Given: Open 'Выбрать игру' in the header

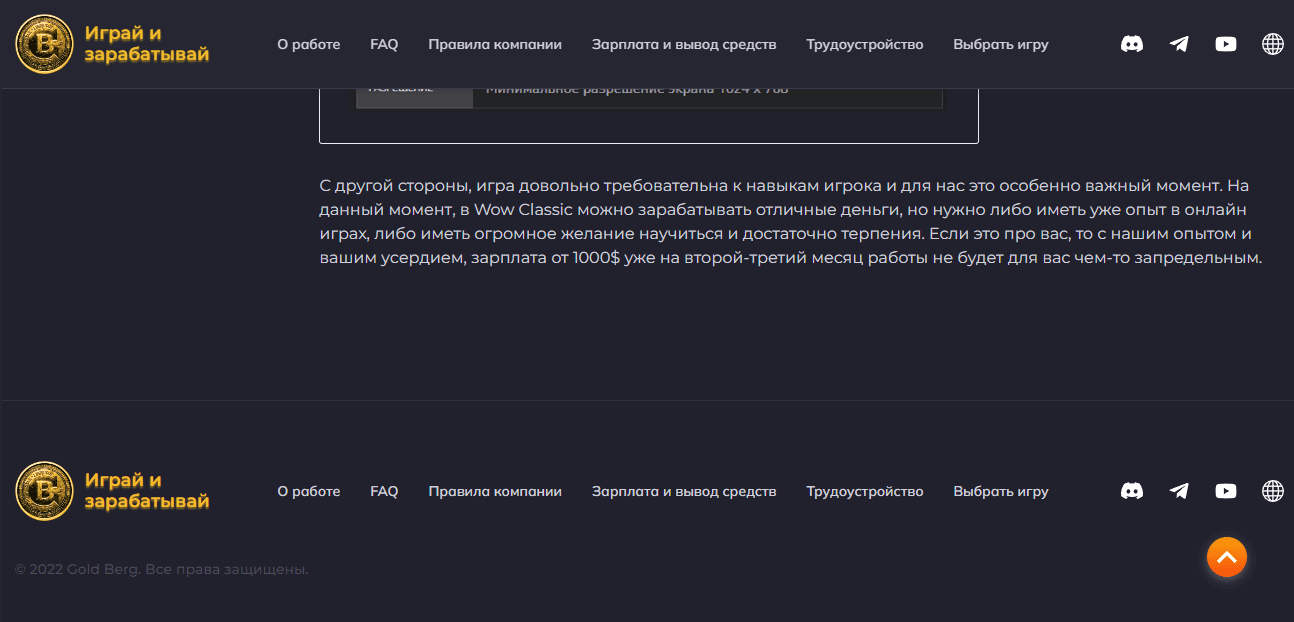Looking at the screenshot, I should point(1000,44).
